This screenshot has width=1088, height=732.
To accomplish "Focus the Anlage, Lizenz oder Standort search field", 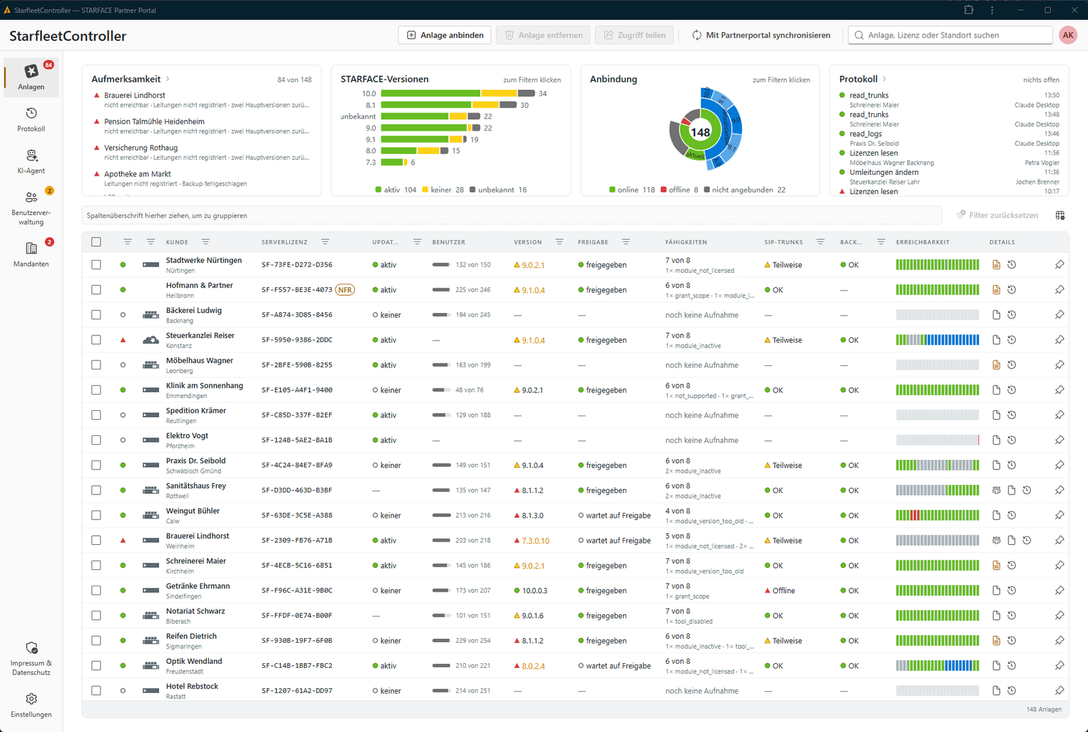I will click(951, 35).
